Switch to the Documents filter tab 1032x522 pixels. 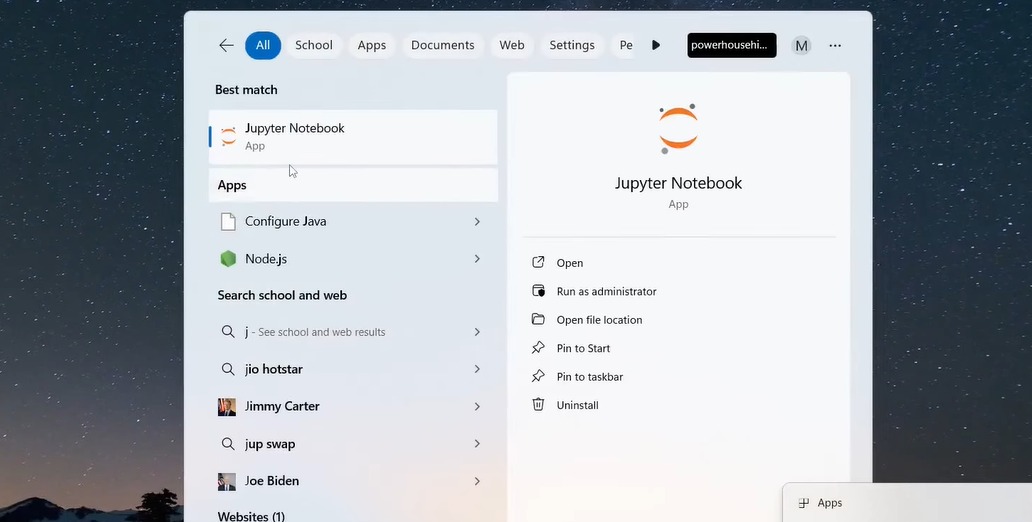point(443,45)
